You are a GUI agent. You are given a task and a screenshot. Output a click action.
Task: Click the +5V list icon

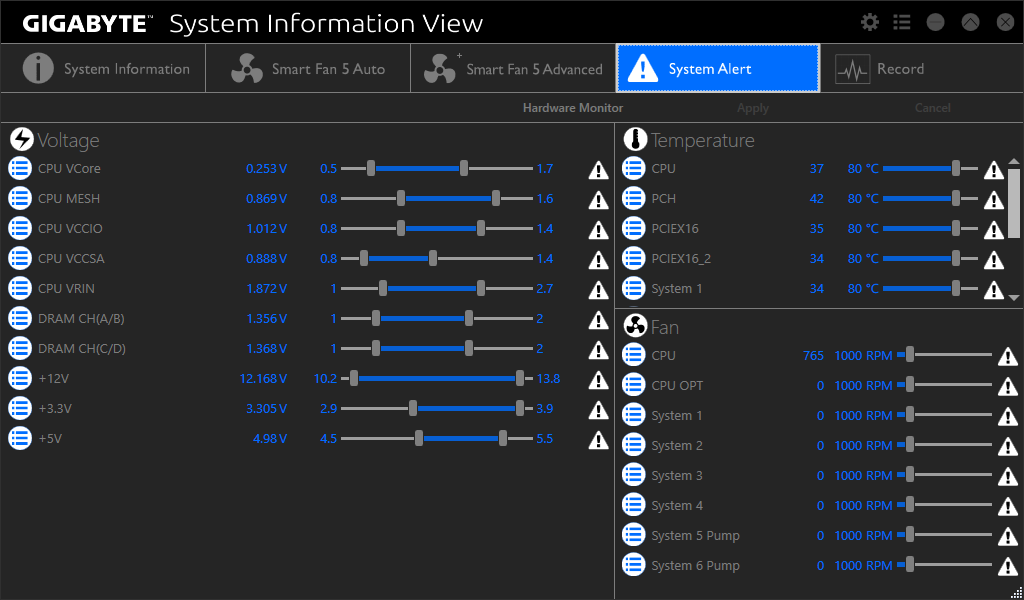click(20, 439)
